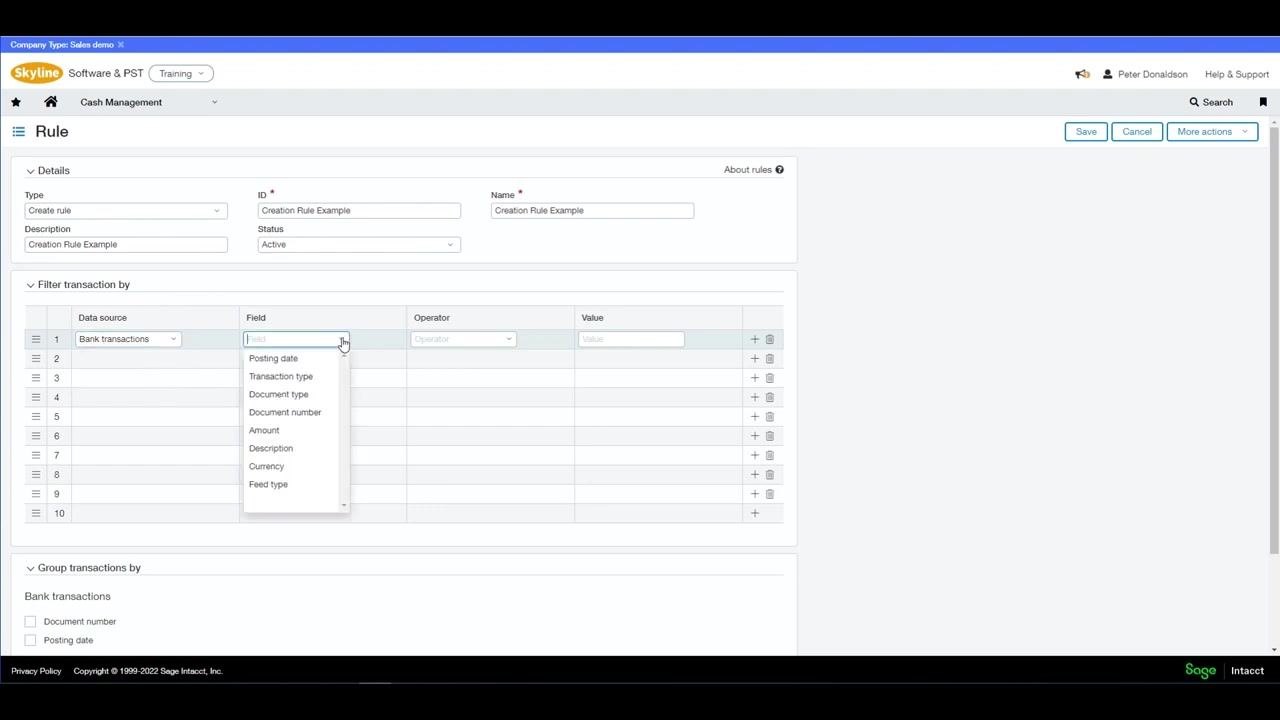Click the About rules help icon
Screen dimensions: 1280x720
pyautogui.click(x=779, y=170)
